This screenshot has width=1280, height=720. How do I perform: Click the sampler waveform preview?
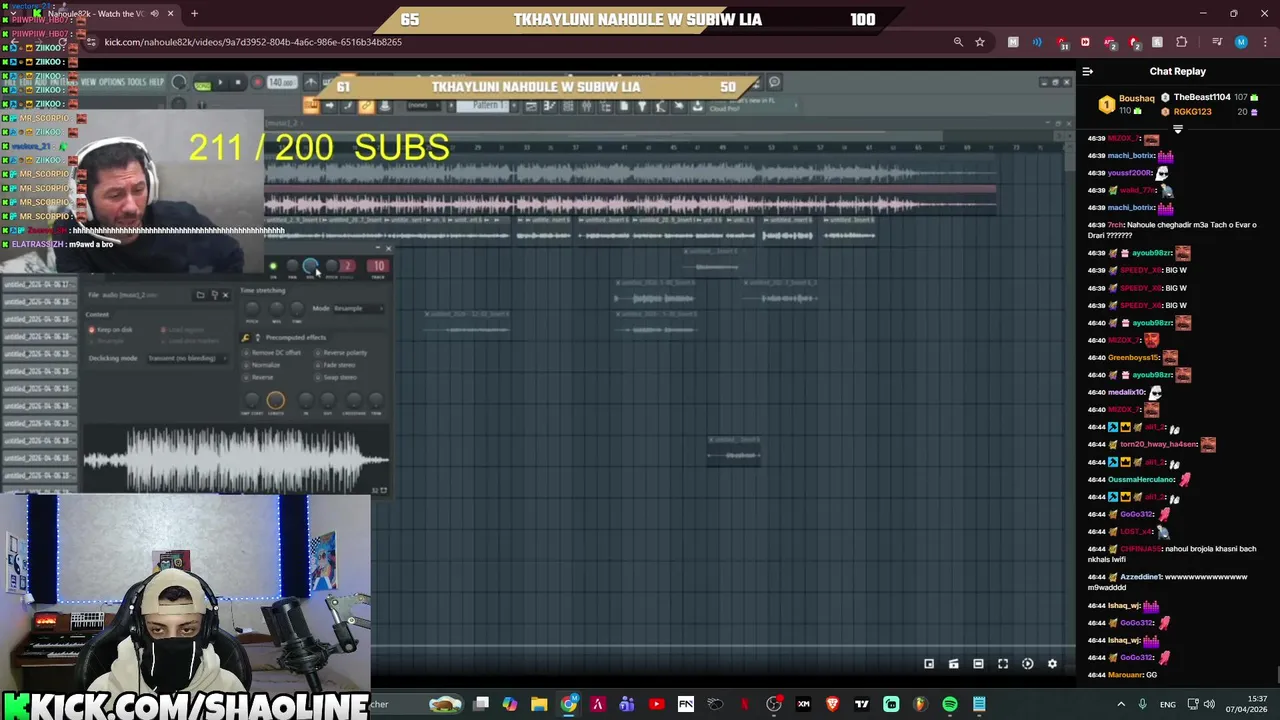point(236,460)
